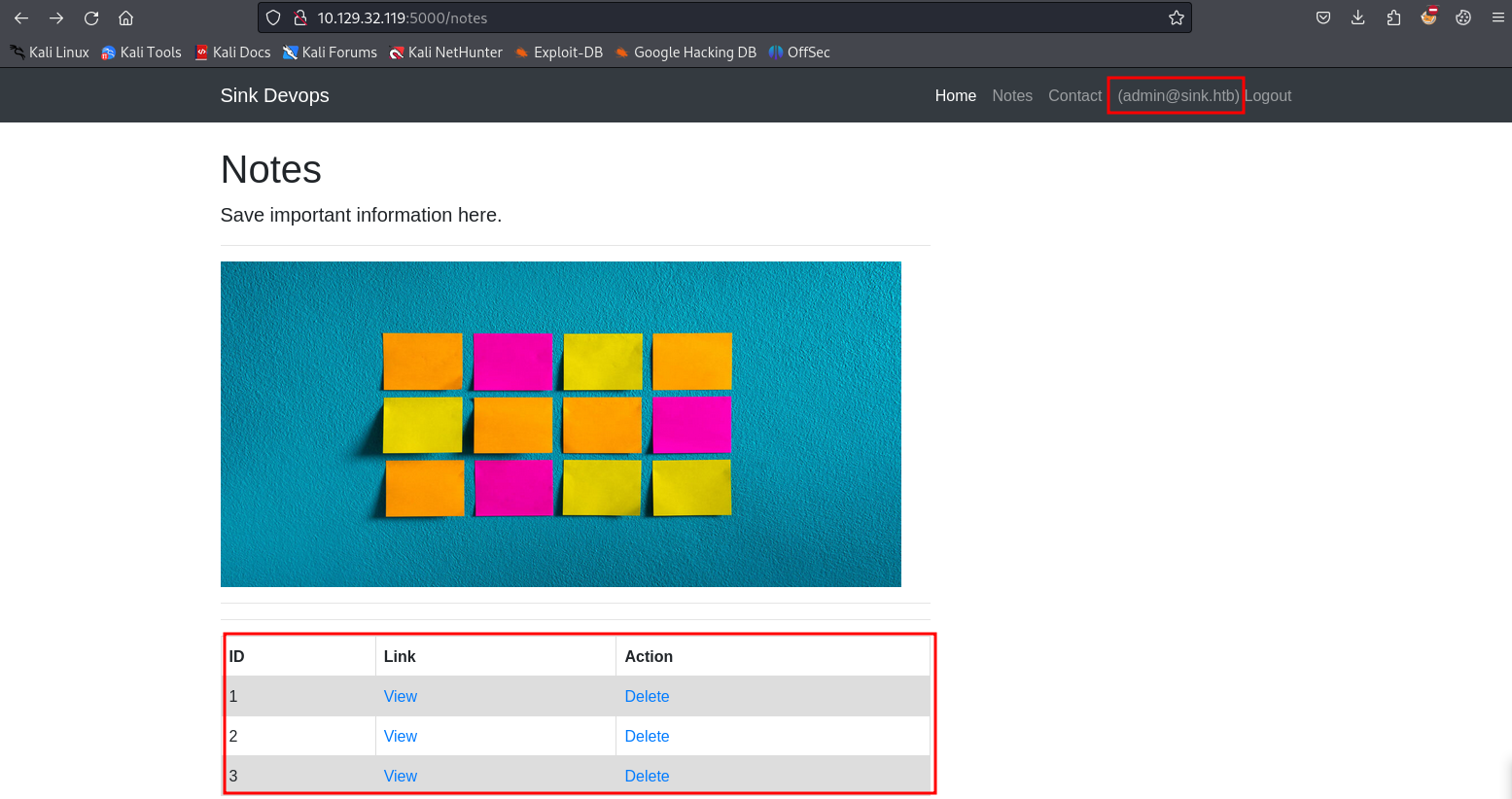Screen dimensions: 1512x799
Task: Select the Notes navigation item
Action: 1012,95
